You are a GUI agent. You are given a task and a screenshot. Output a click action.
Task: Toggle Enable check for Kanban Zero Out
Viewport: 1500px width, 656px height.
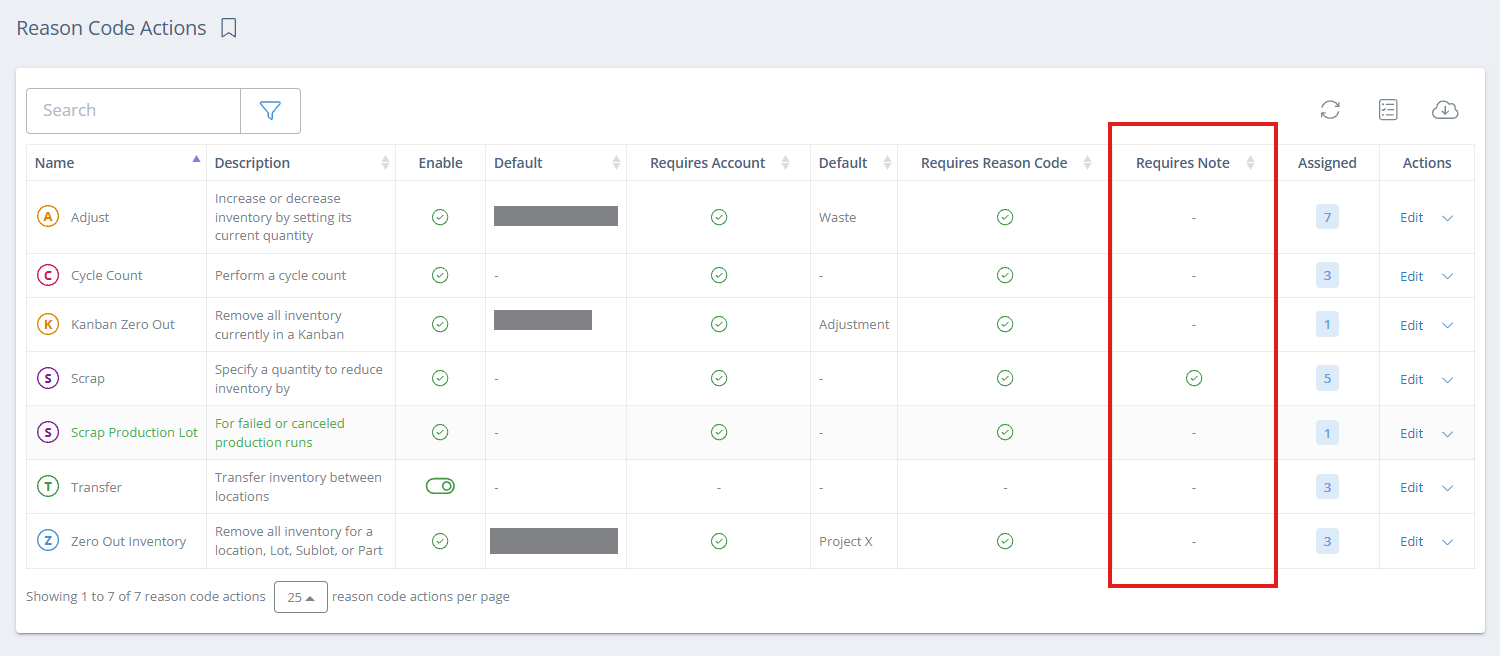pos(440,324)
